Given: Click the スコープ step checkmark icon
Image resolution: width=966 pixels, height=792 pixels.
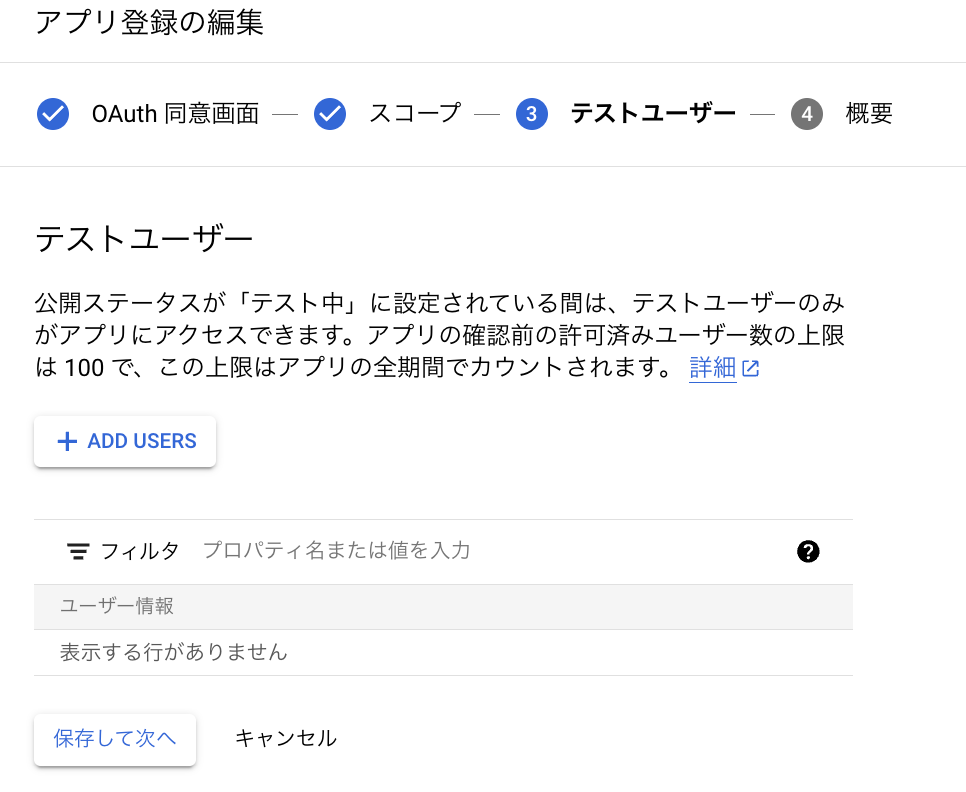Looking at the screenshot, I should [330, 114].
